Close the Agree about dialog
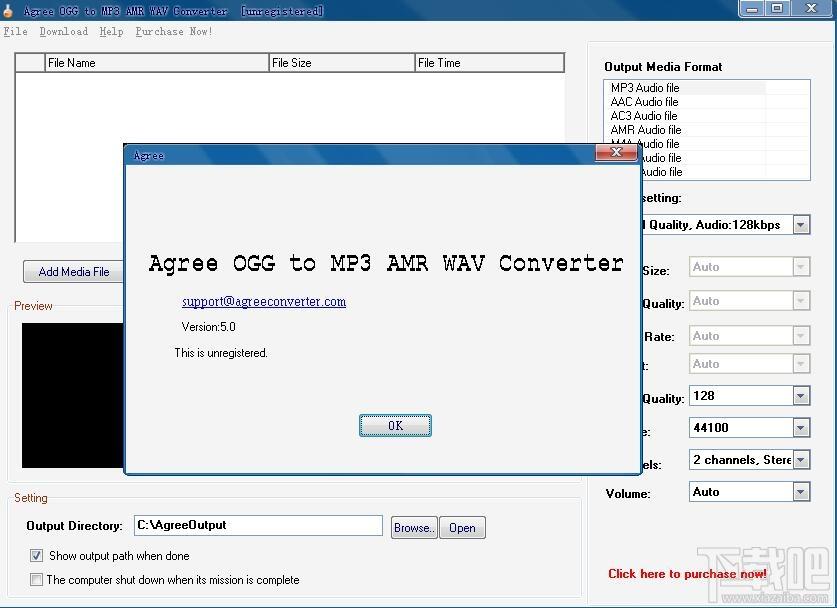 [616, 152]
